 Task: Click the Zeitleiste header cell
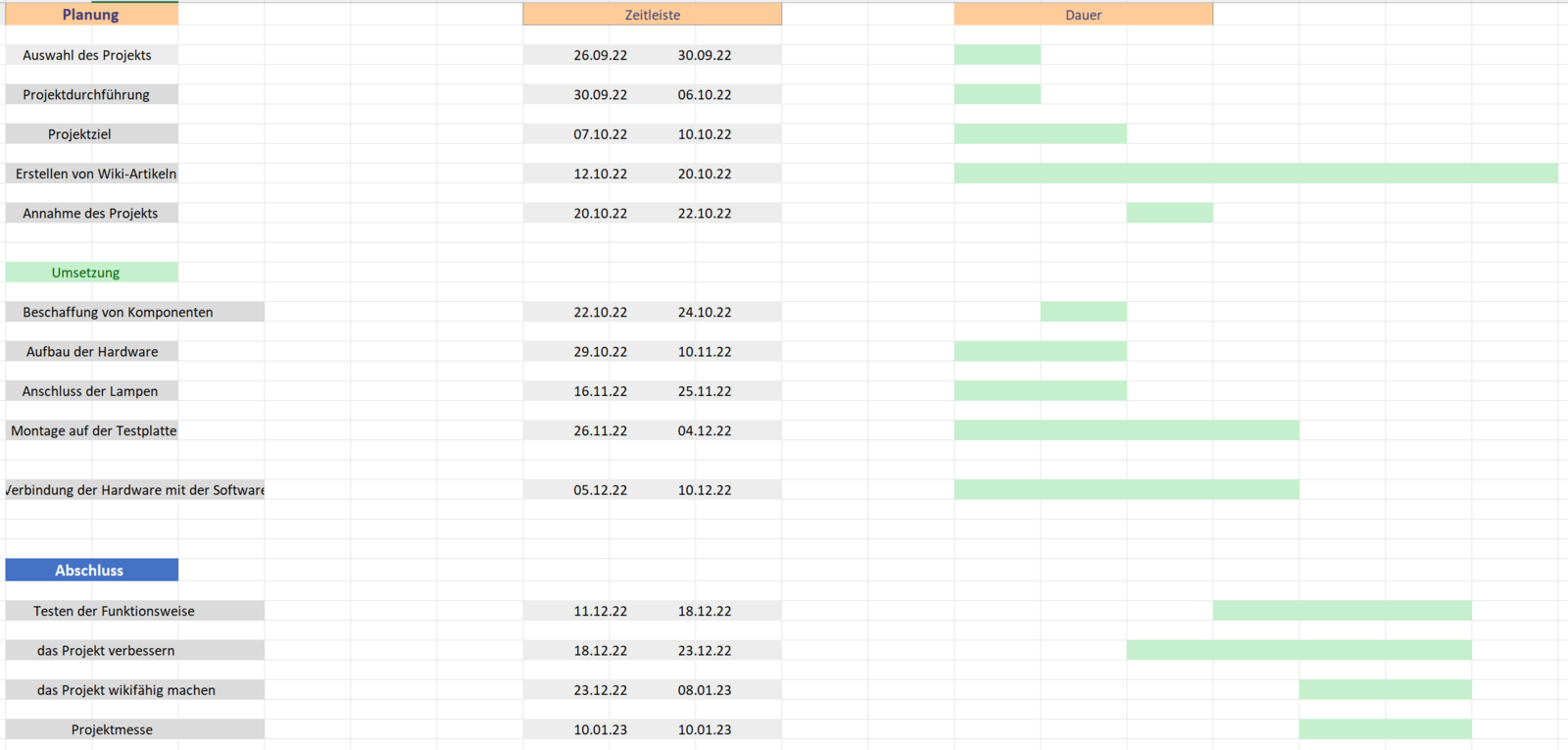tap(652, 15)
